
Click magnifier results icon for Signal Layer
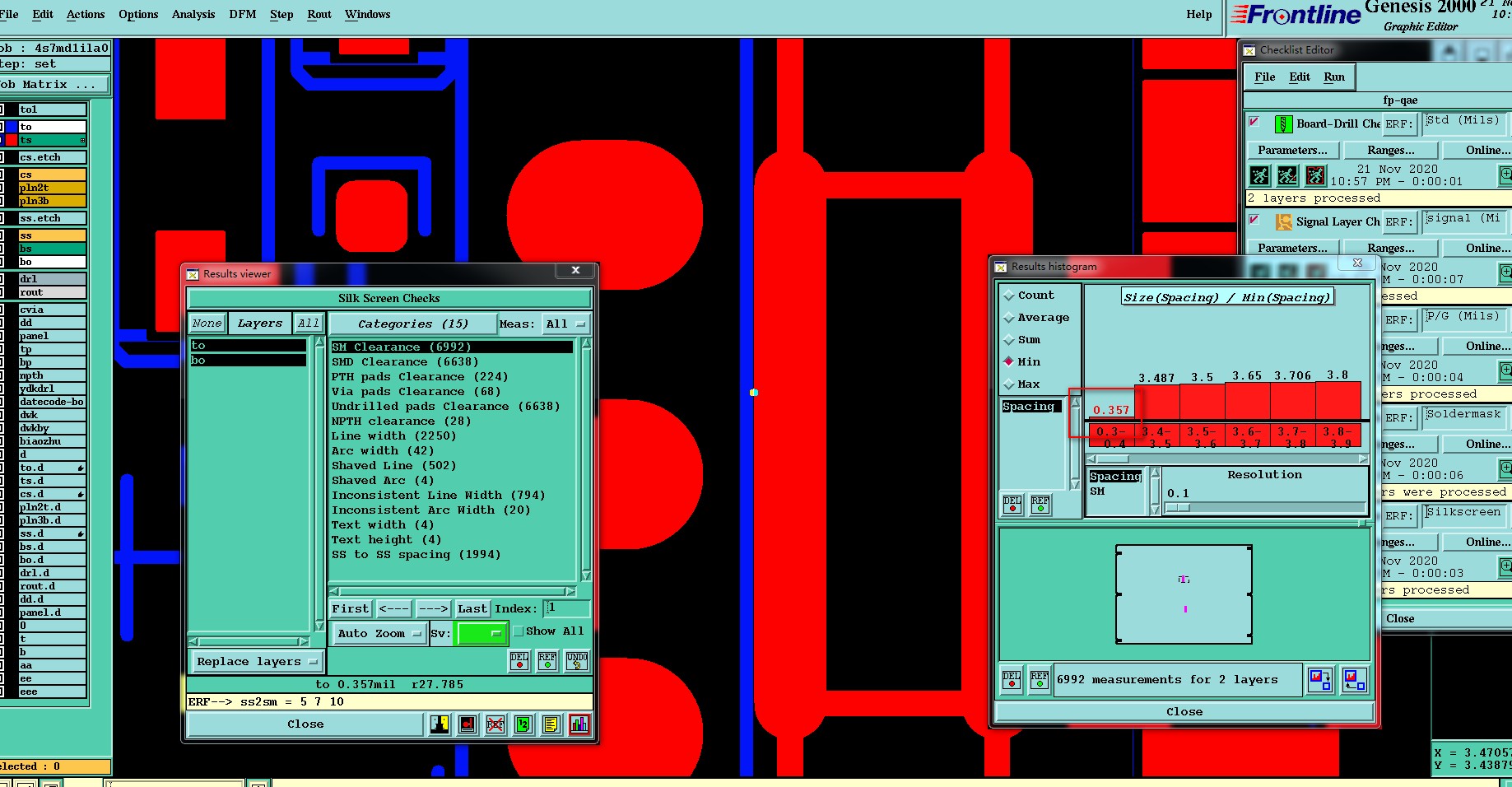pos(1505,272)
